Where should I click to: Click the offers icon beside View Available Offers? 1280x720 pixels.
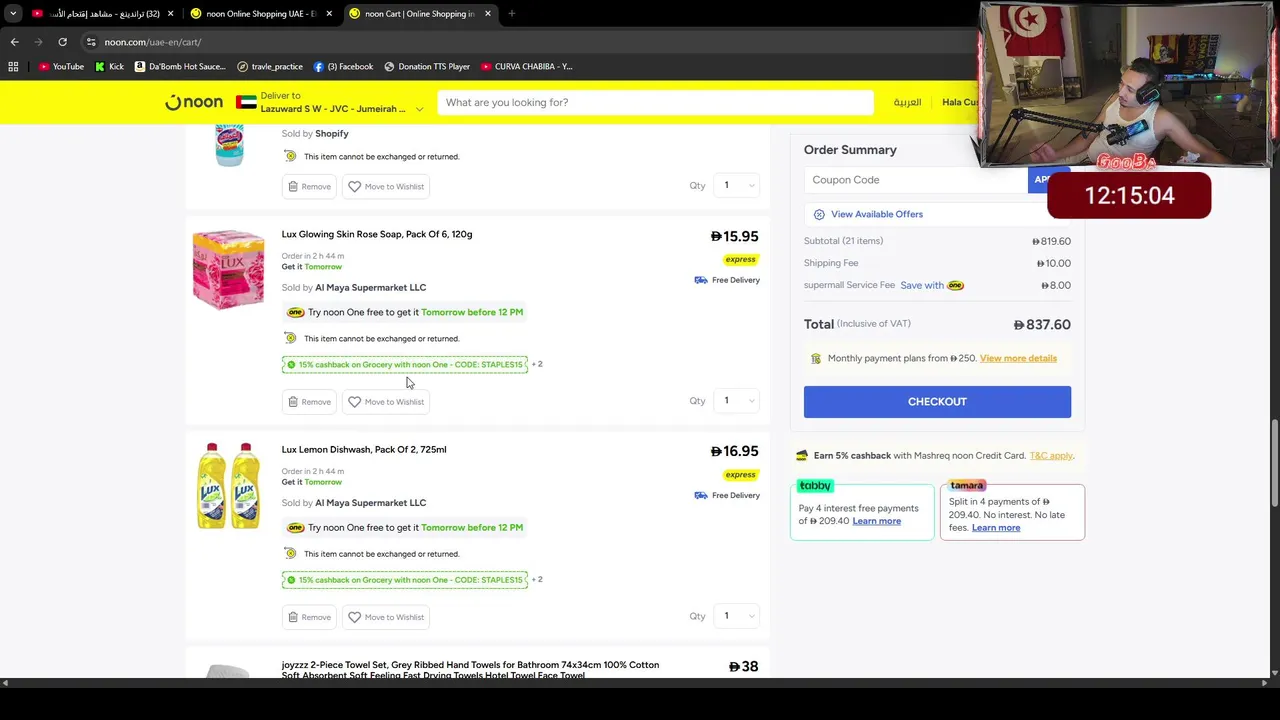tap(819, 214)
